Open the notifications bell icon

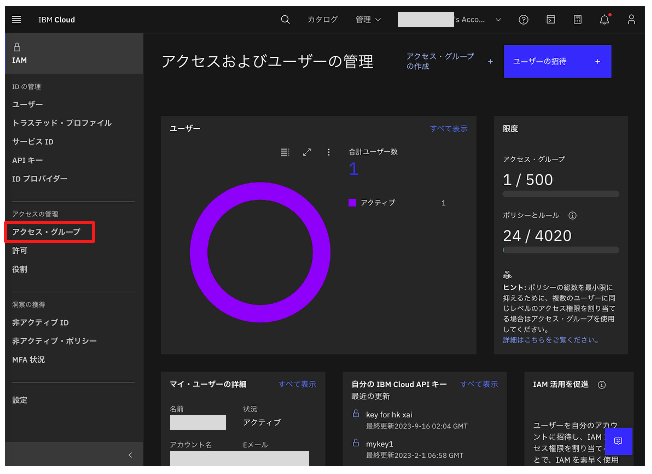[x=604, y=19]
